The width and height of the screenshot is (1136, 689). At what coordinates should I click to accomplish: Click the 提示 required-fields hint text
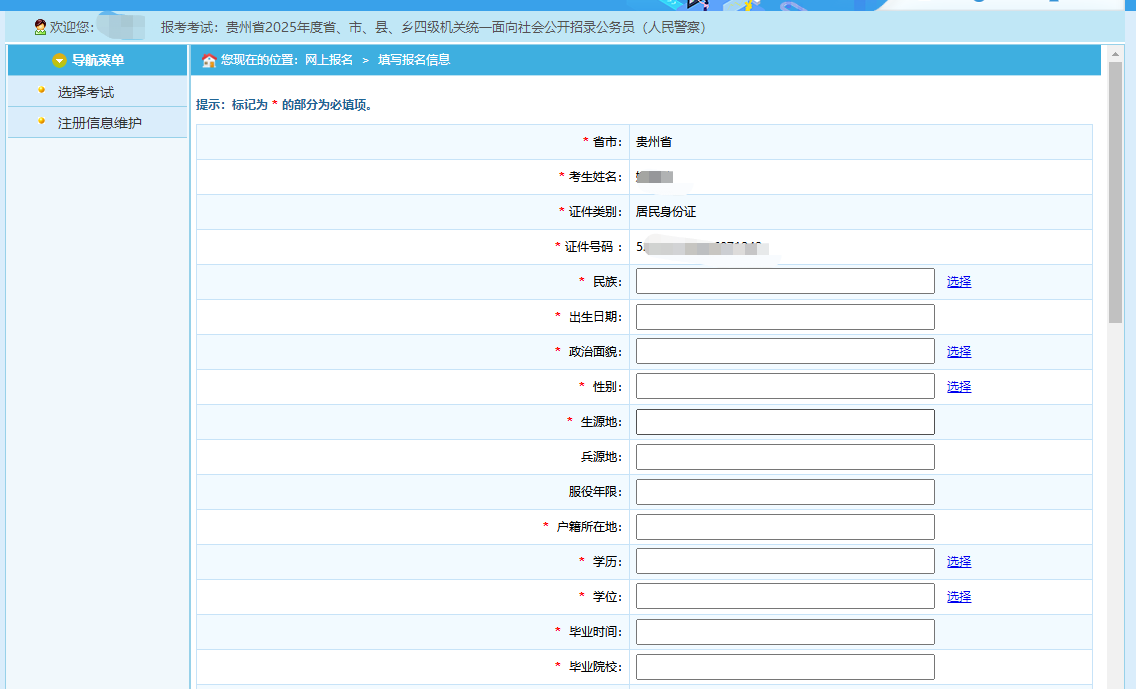[x=285, y=105]
